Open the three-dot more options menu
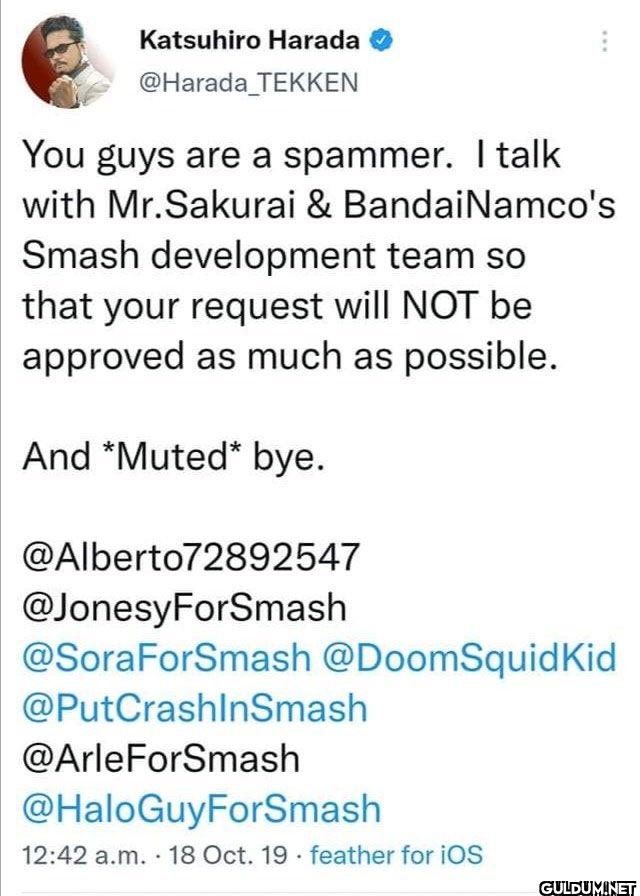 (x=605, y=41)
